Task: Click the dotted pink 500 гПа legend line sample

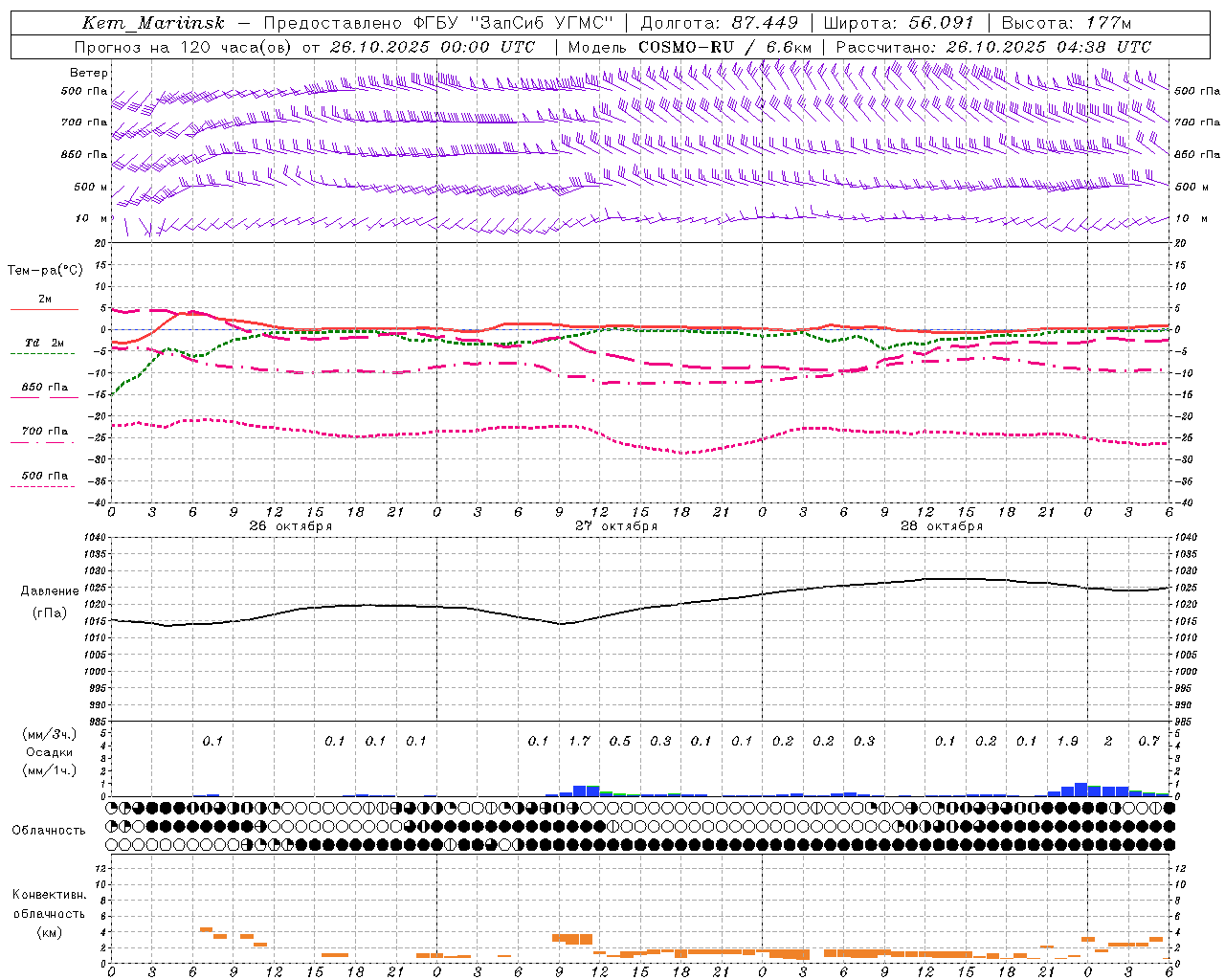Action: (x=43, y=486)
